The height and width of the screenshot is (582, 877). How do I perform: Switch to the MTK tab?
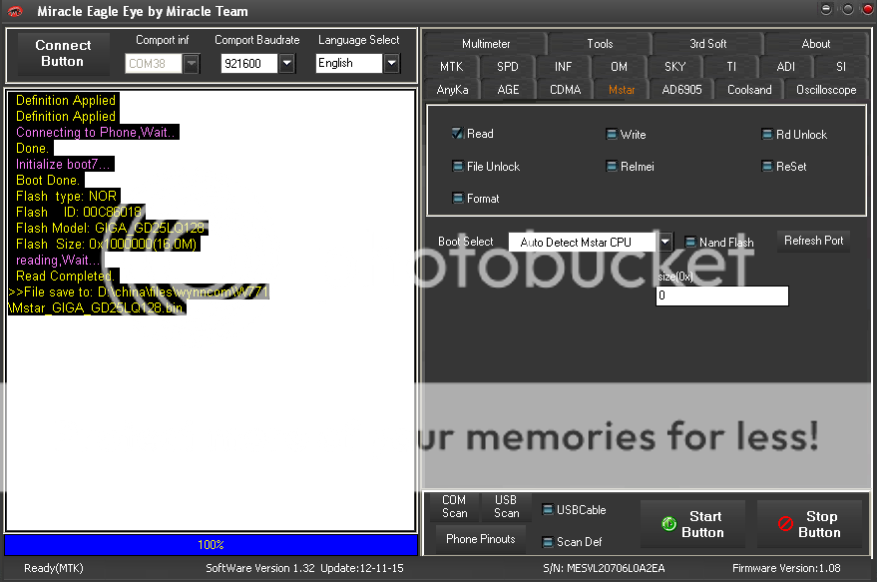point(451,67)
